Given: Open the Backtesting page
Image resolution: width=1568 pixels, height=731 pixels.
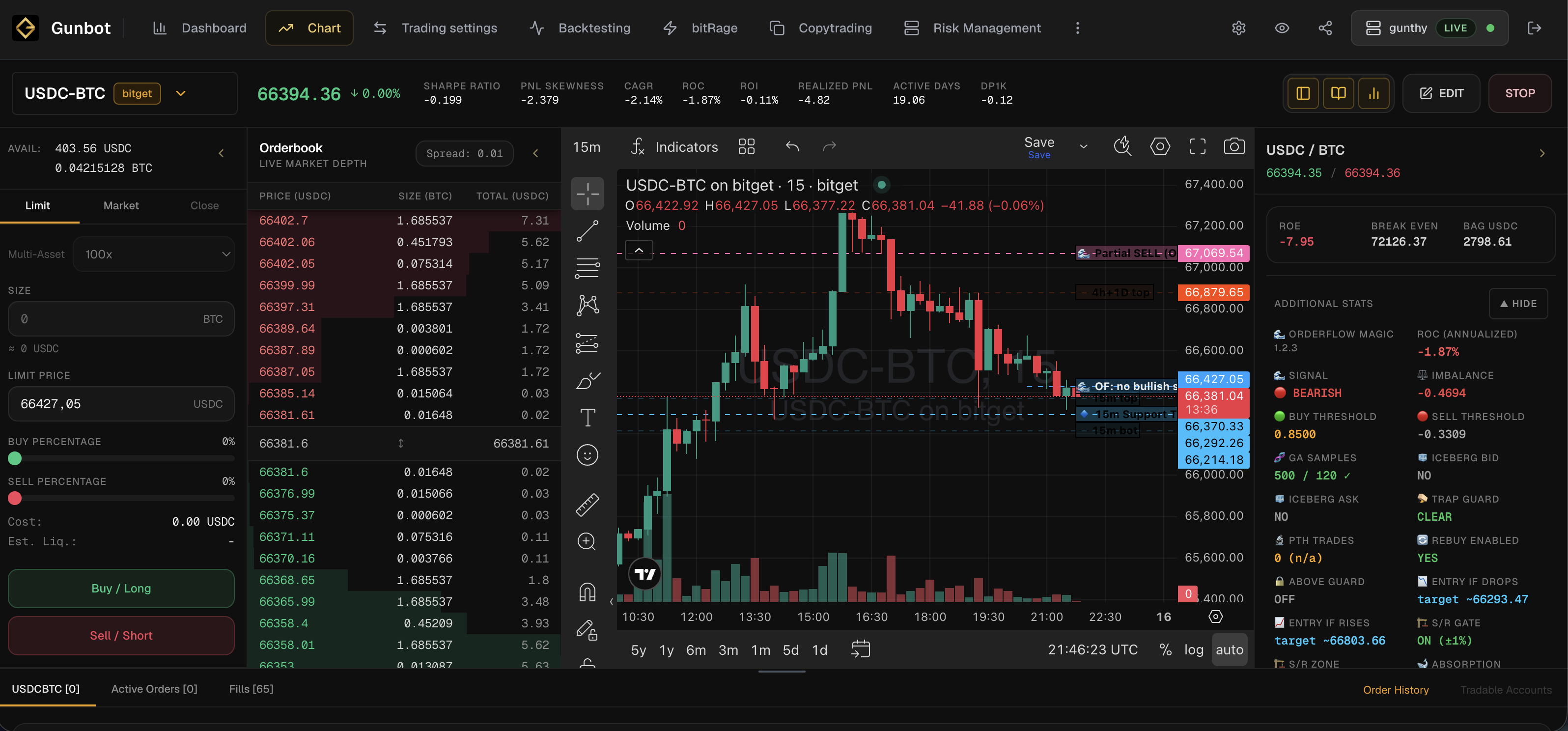Looking at the screenshot, I should coord(580,28).
